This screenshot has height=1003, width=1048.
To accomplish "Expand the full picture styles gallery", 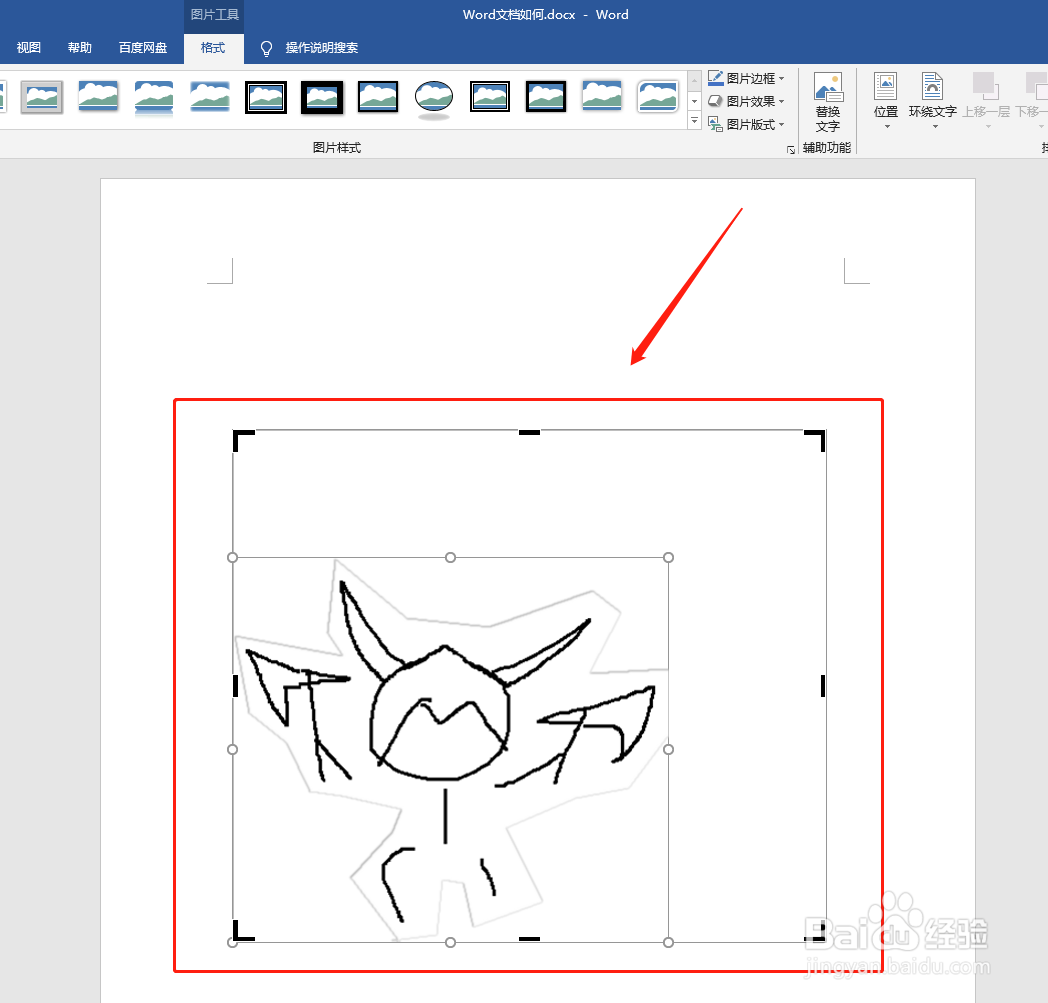I will tap(694, 122).
